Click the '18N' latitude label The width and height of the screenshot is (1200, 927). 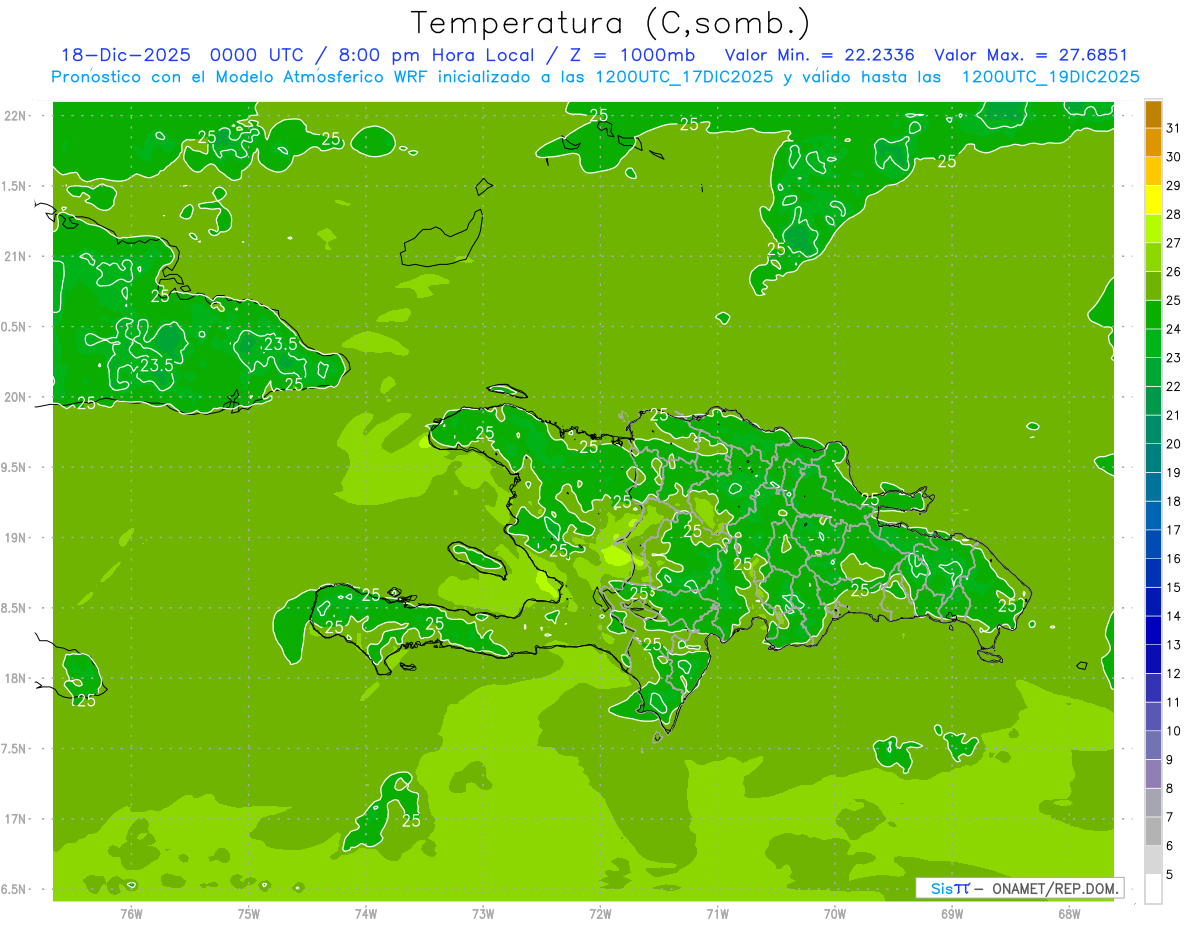16,678
